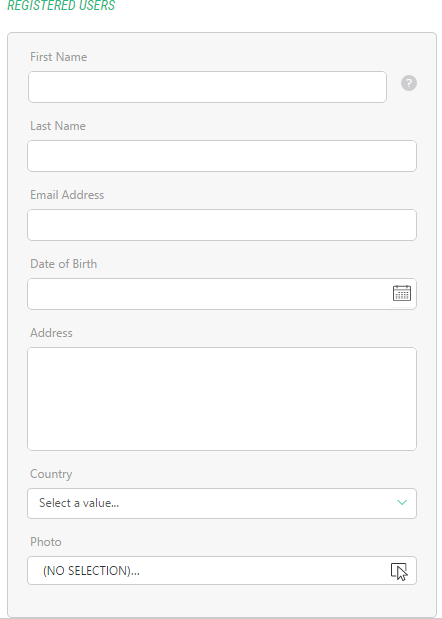
Task: Click the help question mark icon
Action: pos(409,83)
